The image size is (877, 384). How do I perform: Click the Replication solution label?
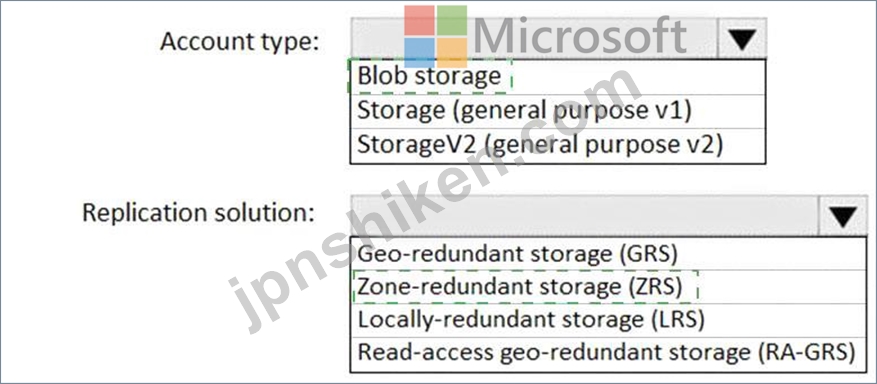click(199, 213)
